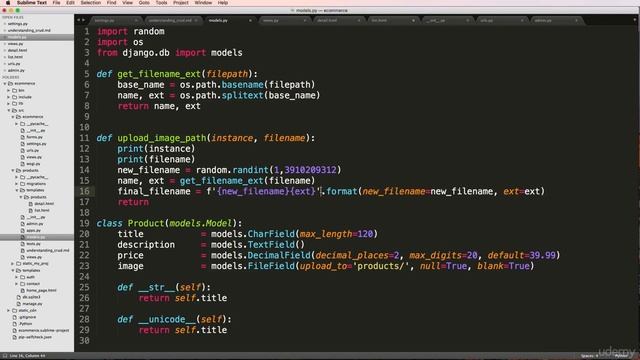Click the ecommerce.sublime-project file icon
The image size is (640, 360).
[x=15, y=330]
